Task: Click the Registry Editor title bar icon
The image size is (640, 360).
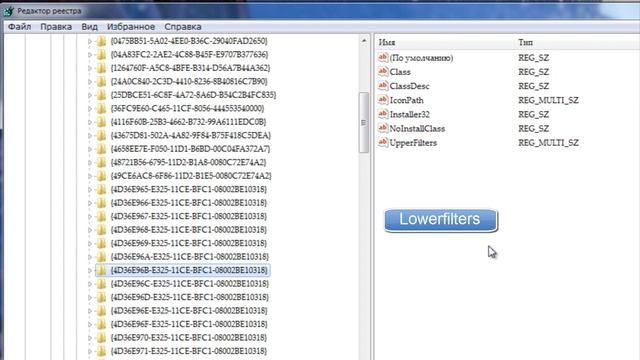Action: click(x=9, y=11)
